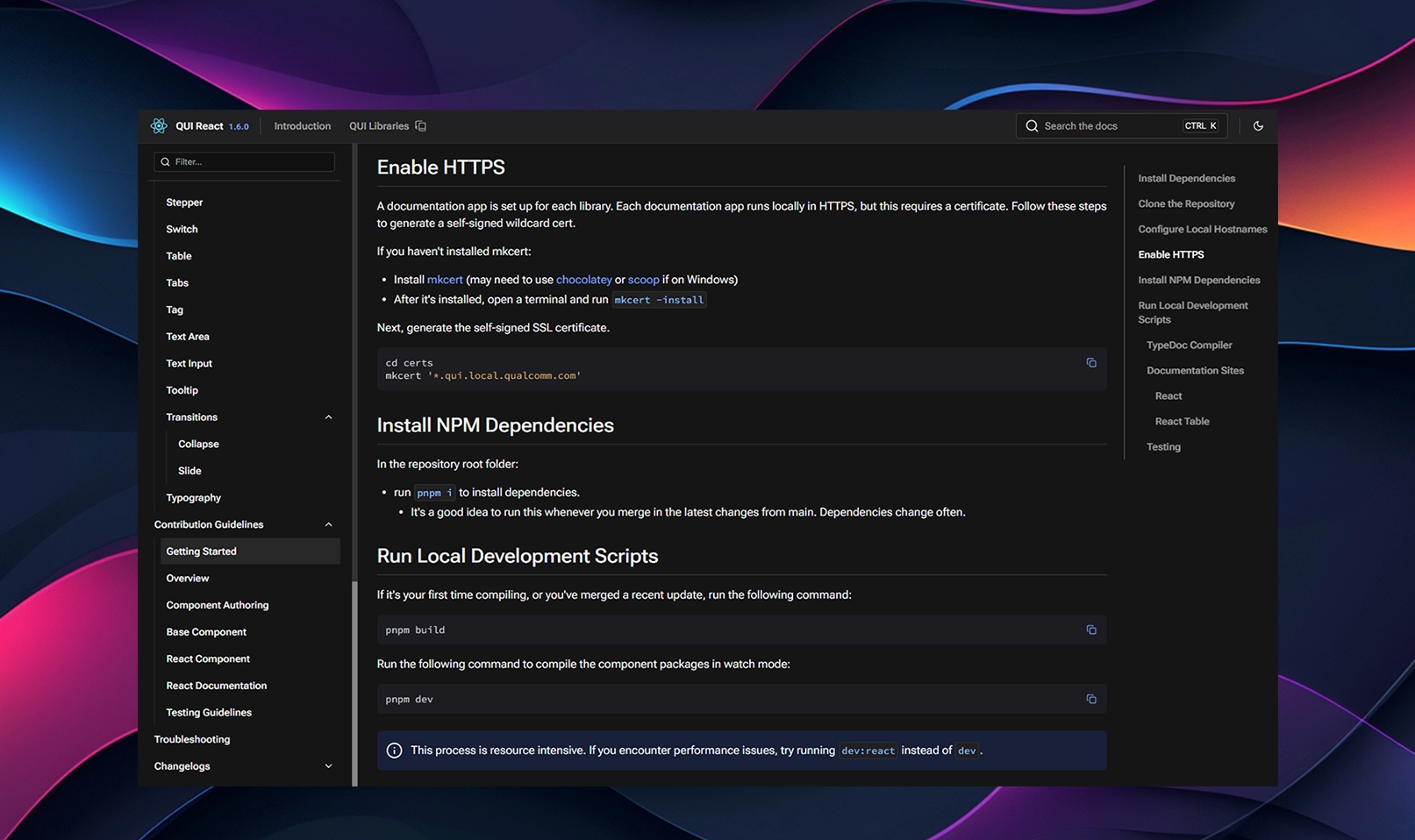Click the search magnifier icon in header

pos(1032,126)
